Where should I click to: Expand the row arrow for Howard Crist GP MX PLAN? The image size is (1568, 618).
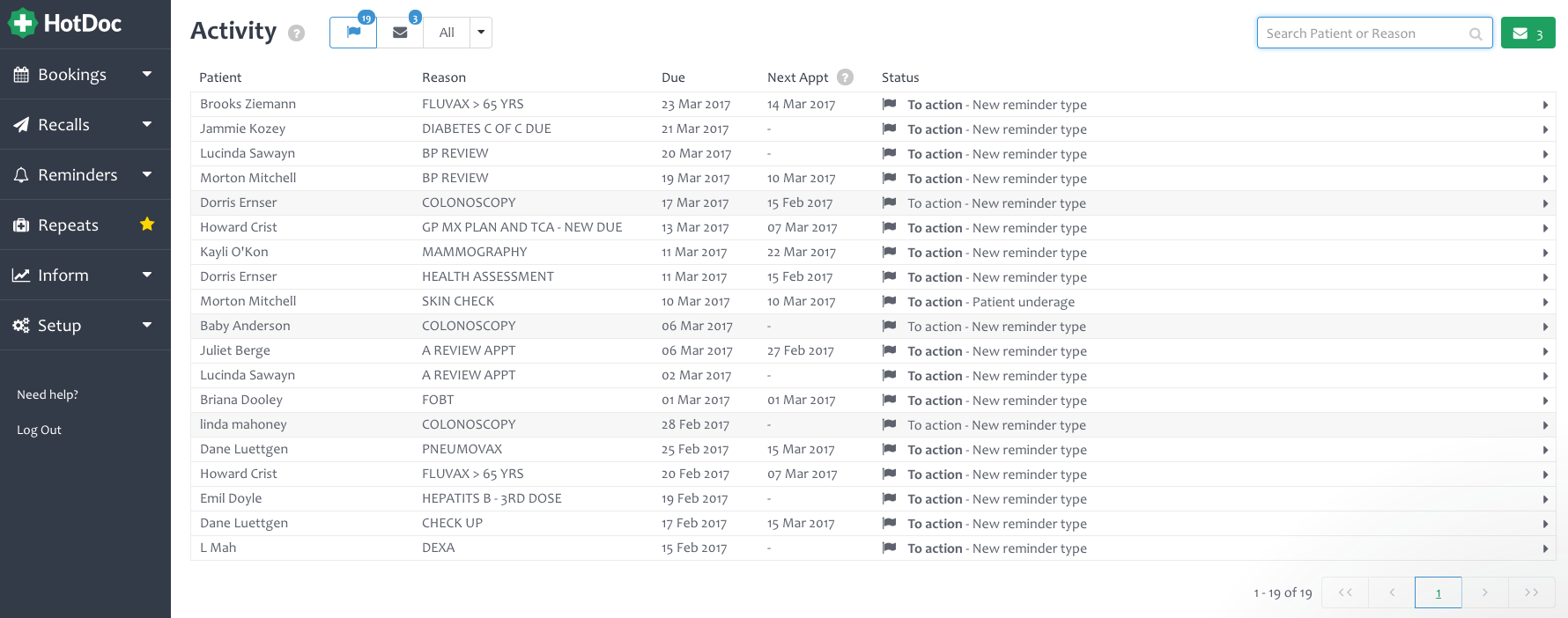[1545, 228]
